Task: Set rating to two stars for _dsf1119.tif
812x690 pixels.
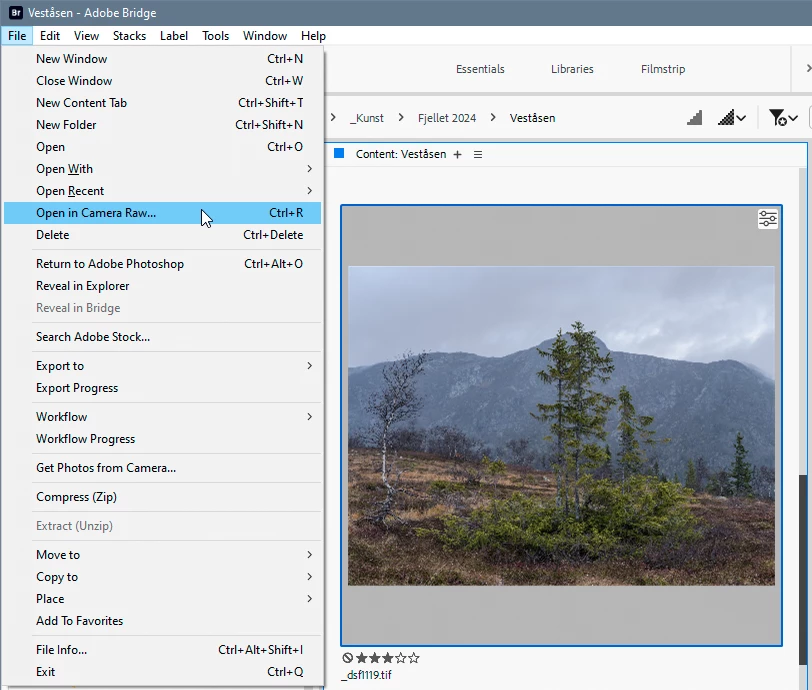Action: pyautogui.click(x=374, y=658)
